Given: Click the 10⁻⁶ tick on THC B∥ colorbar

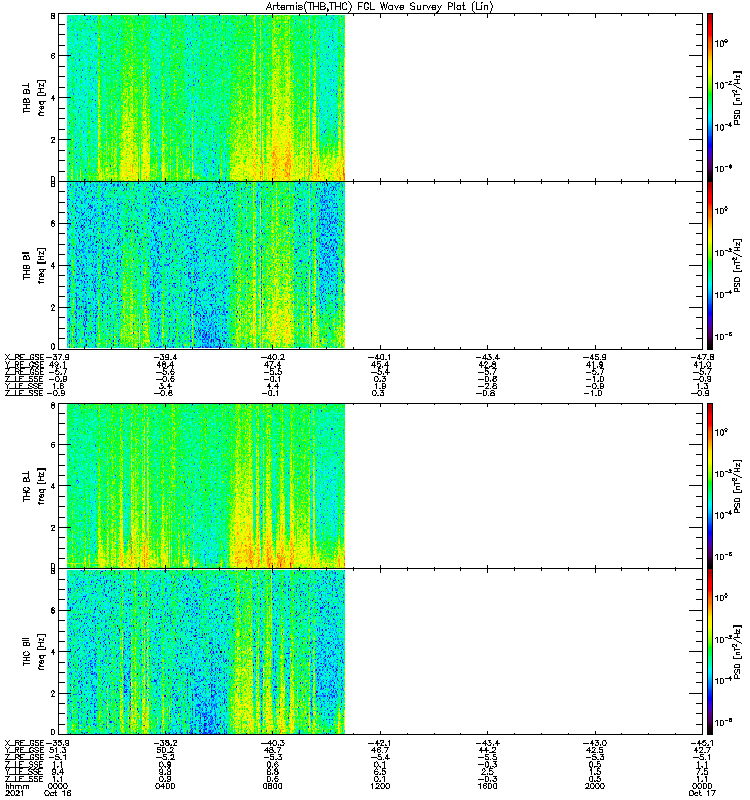Looking at the screenshot, I should point(723,722).
